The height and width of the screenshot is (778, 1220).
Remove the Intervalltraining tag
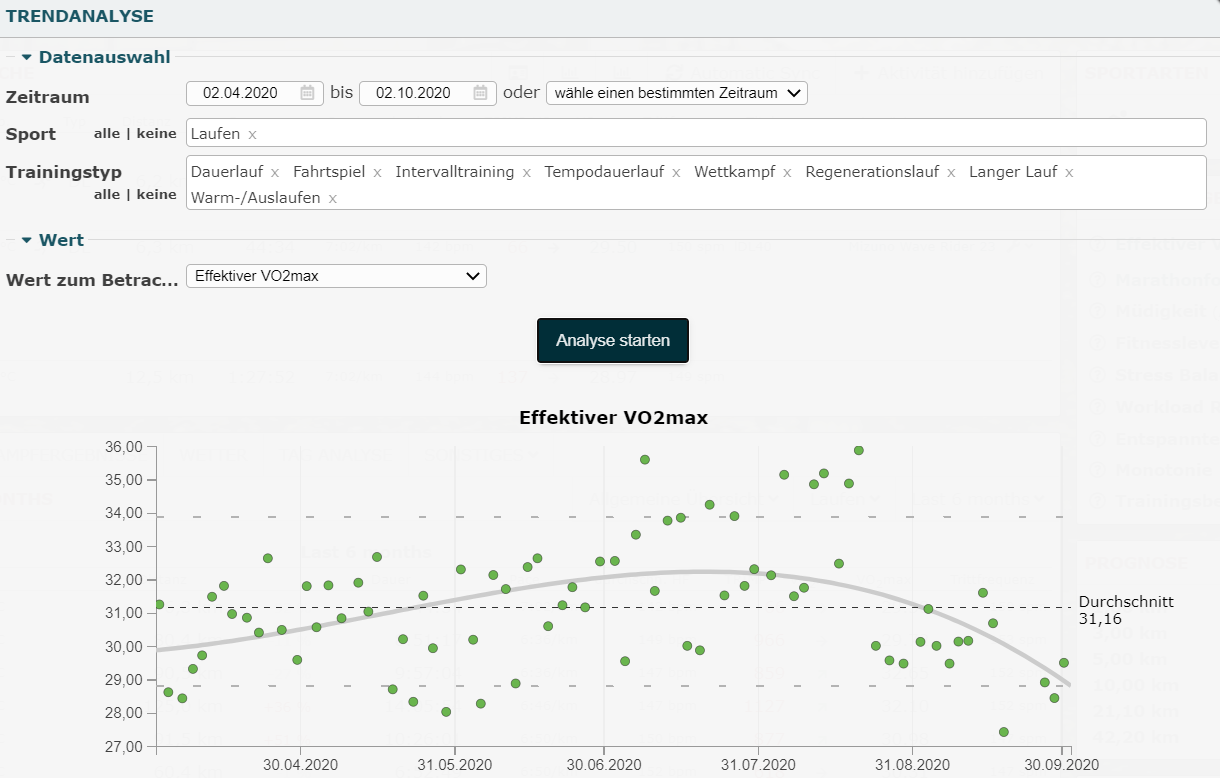click(x=526, y=173)
